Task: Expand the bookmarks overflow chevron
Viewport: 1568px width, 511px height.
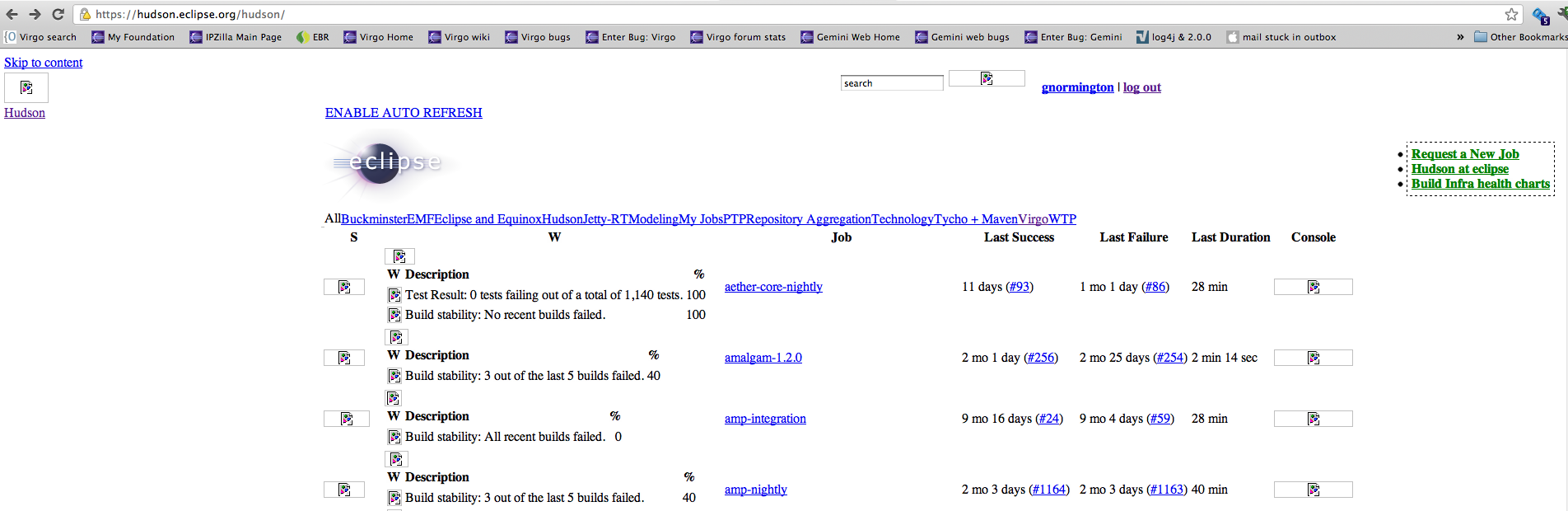Action: click(1460, 37)
